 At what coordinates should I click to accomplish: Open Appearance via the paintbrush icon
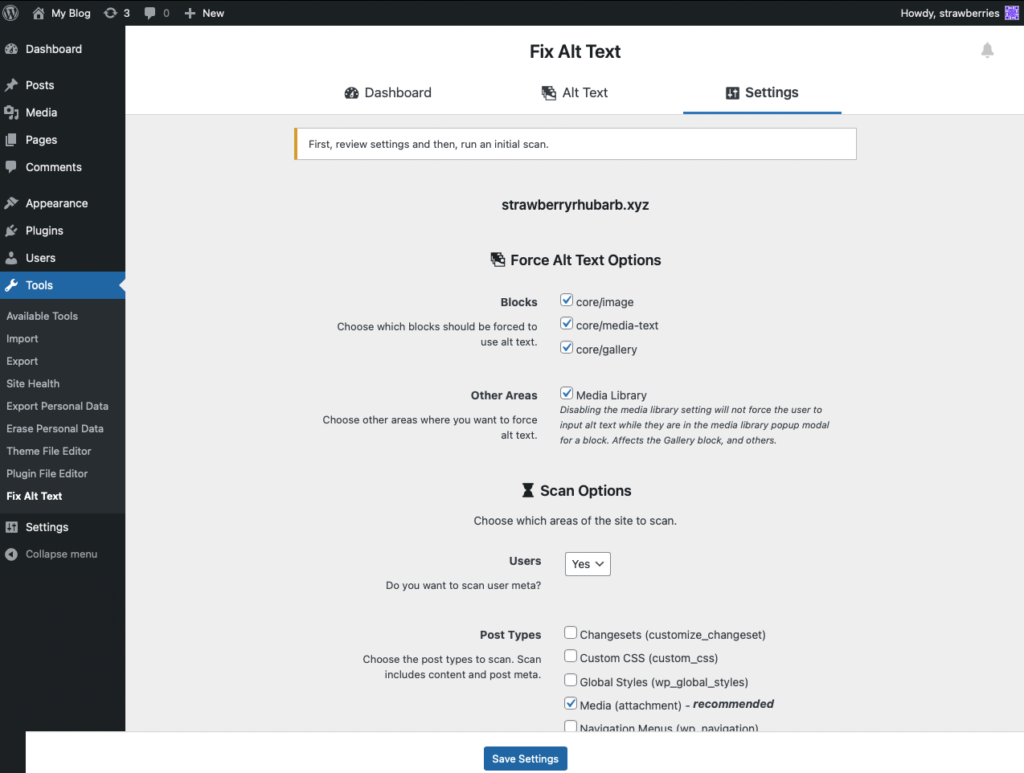coord(12,203)
